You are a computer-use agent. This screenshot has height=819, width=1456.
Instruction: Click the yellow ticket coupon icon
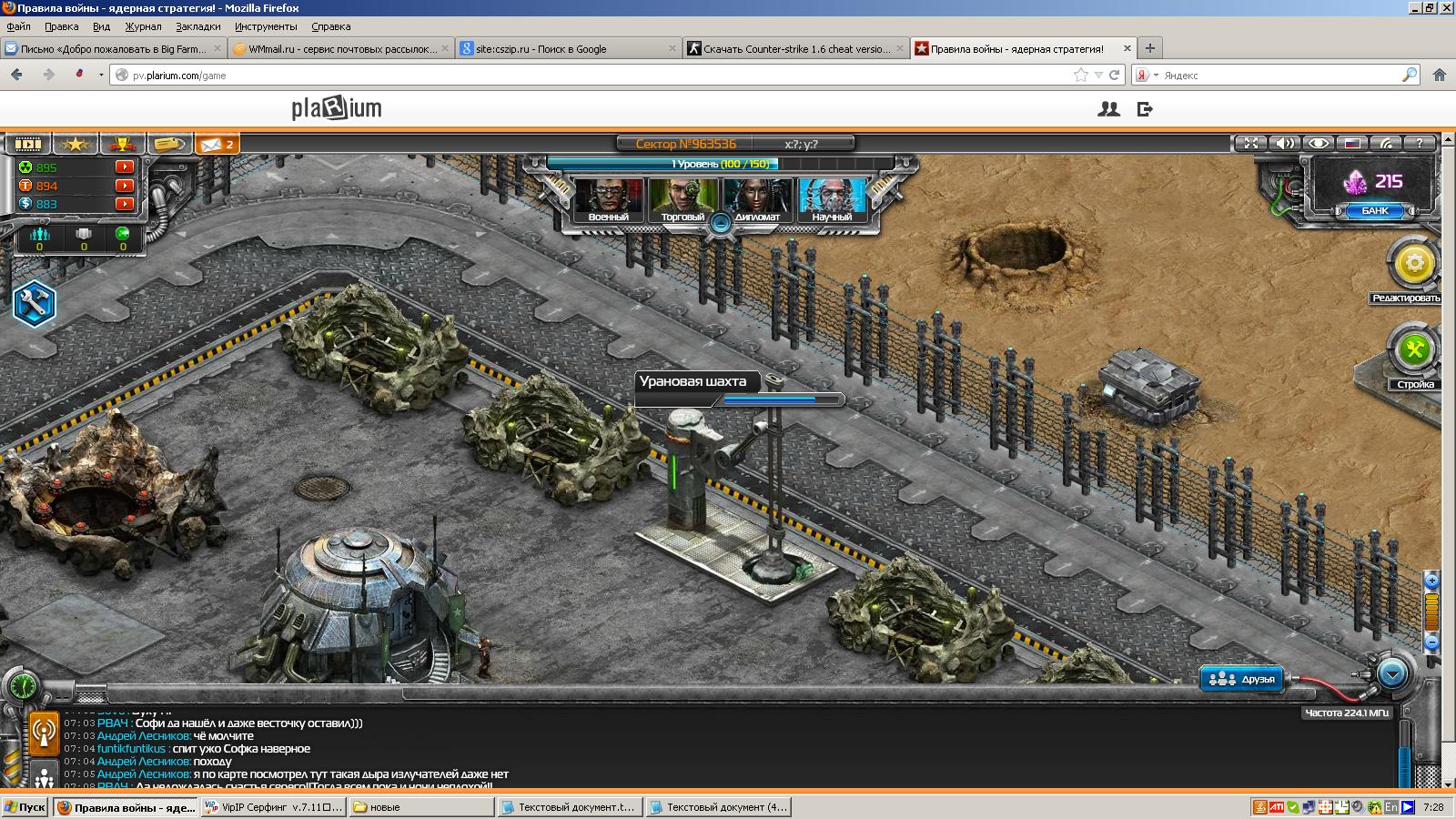click(x=170, y=144)
